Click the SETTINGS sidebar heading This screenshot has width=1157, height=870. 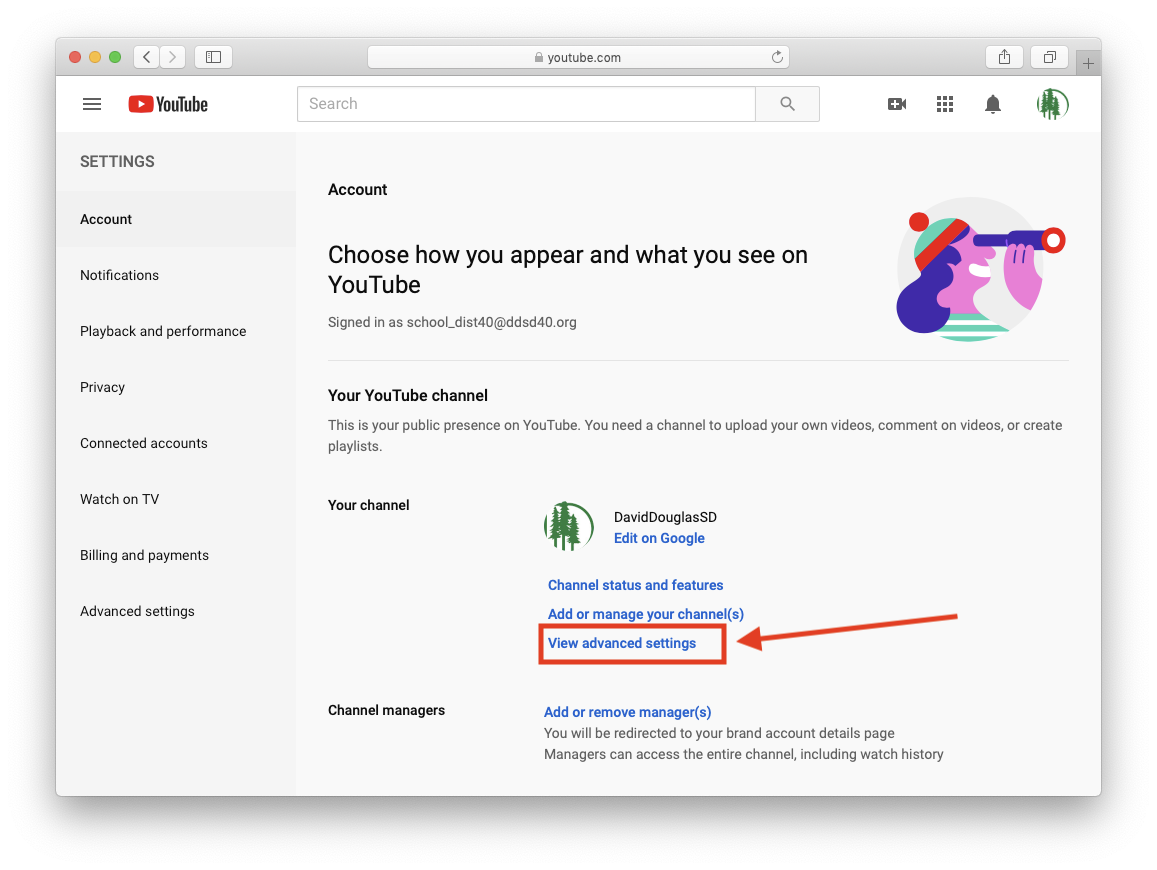pyautogui.click(x=117, y=162)
